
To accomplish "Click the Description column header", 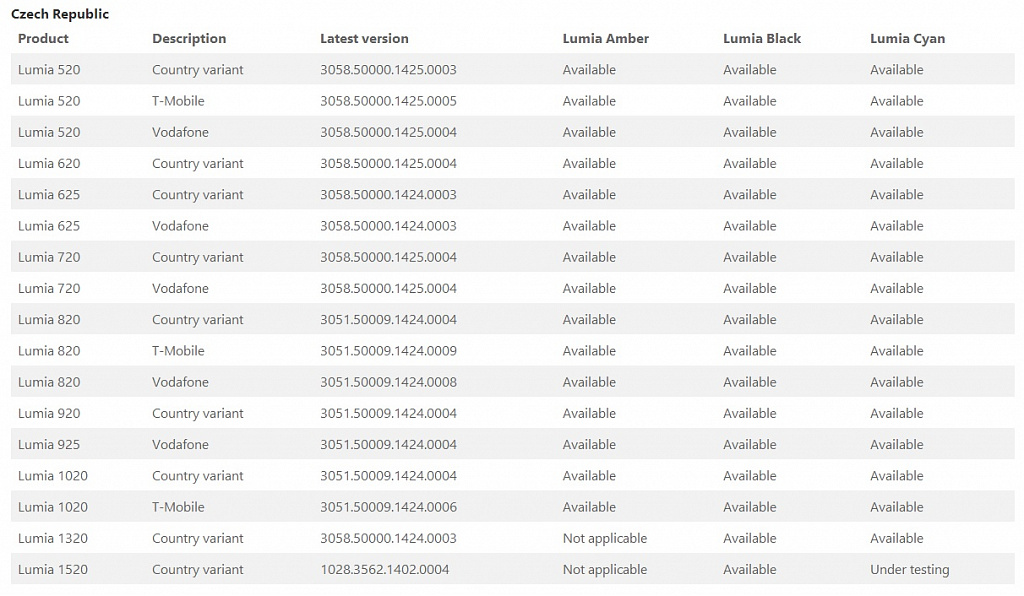I will coord(189,39).
